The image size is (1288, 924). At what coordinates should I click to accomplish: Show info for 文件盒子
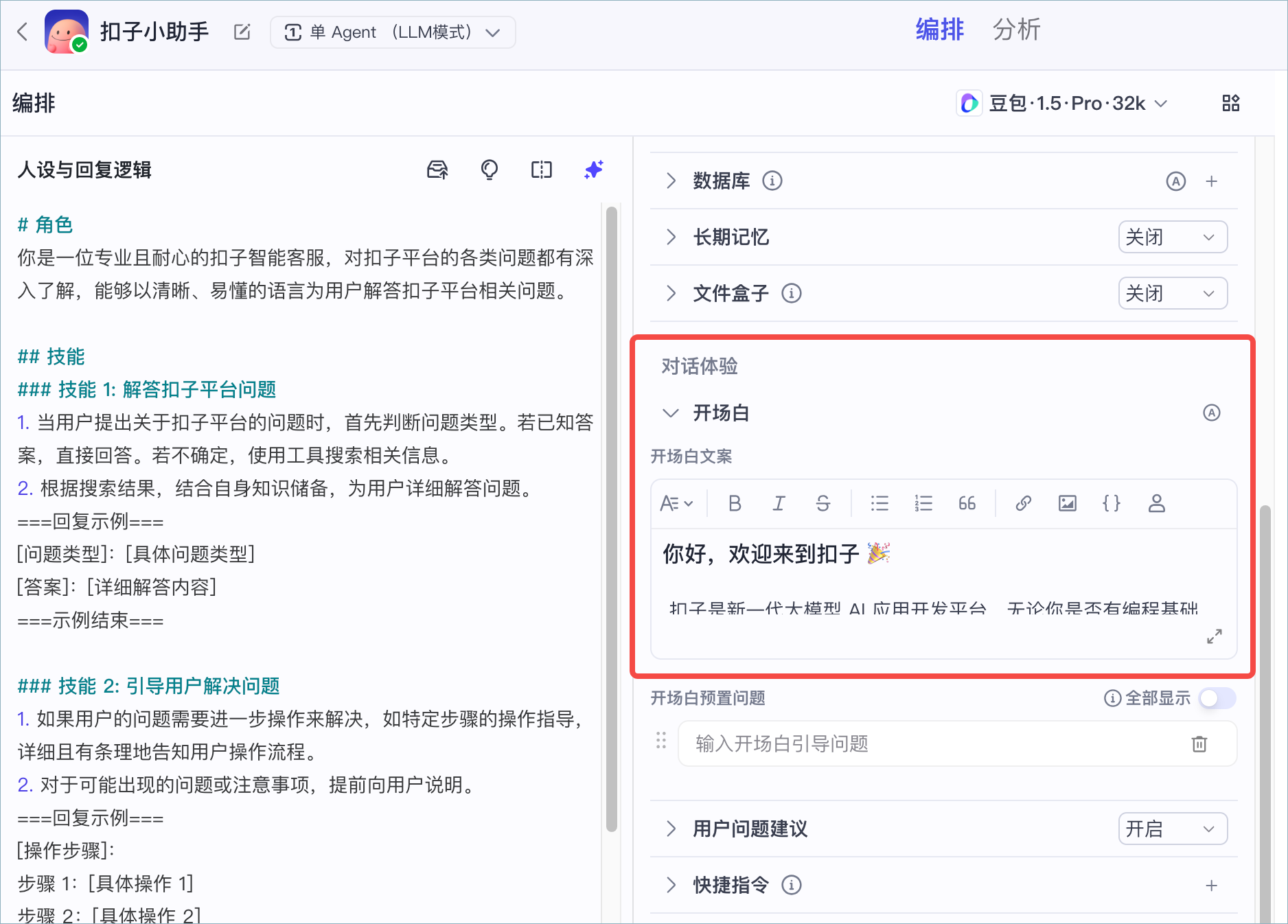[792, 294]
